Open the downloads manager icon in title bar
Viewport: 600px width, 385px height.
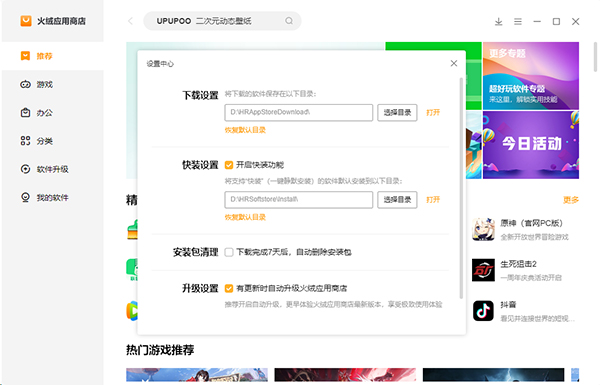(498, 21)
